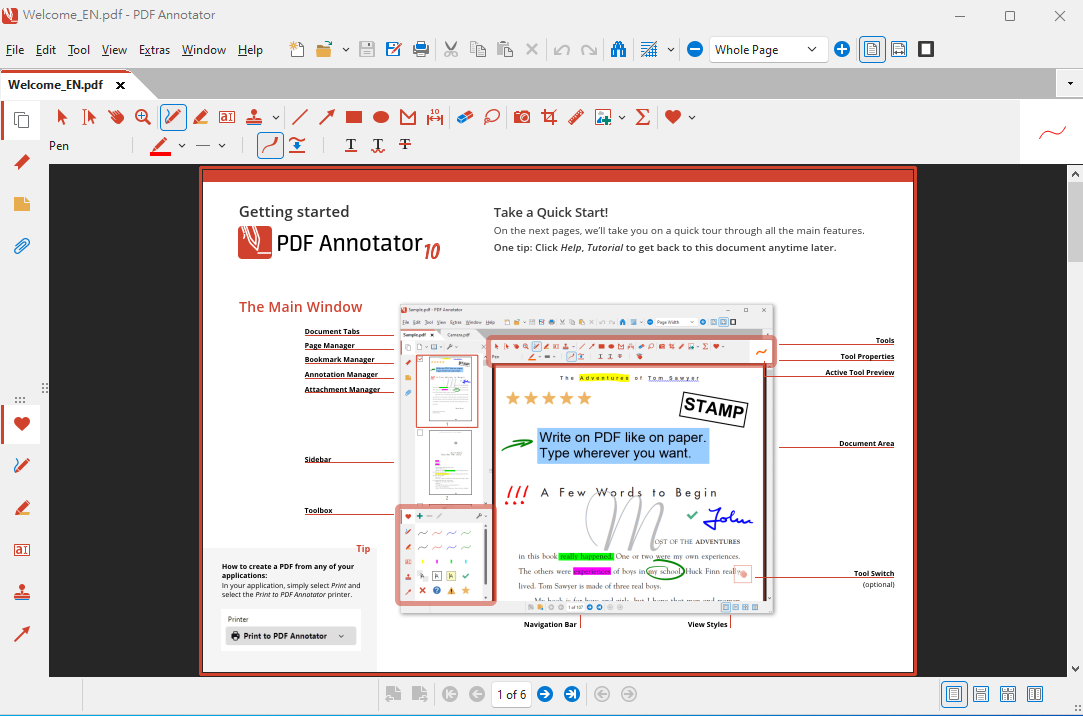This screenshot has height=716, width=1083.
Task: Click the Snapshot camera tool
Action: click(522, 117)
